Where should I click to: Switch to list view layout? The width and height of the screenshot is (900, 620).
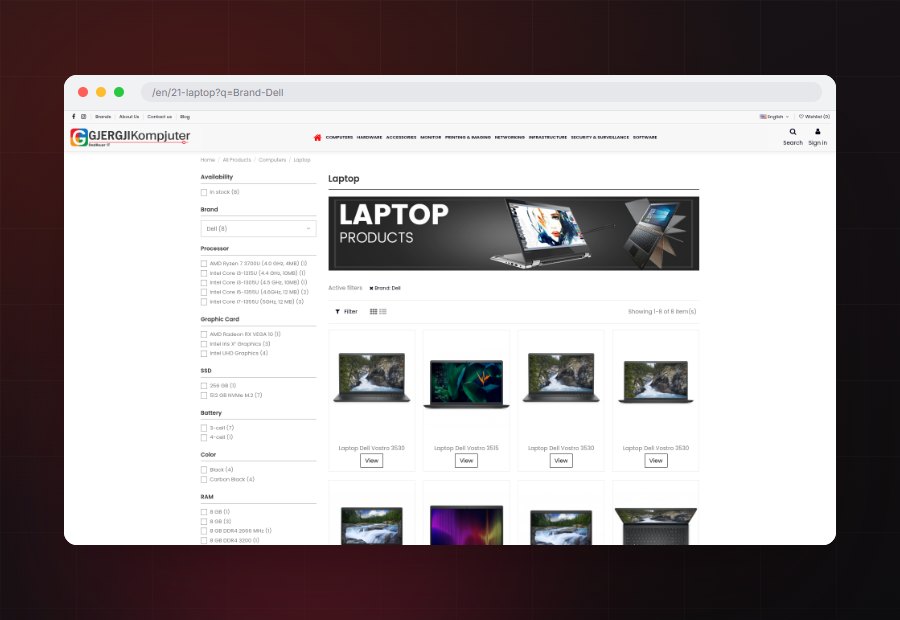(383, 312)
